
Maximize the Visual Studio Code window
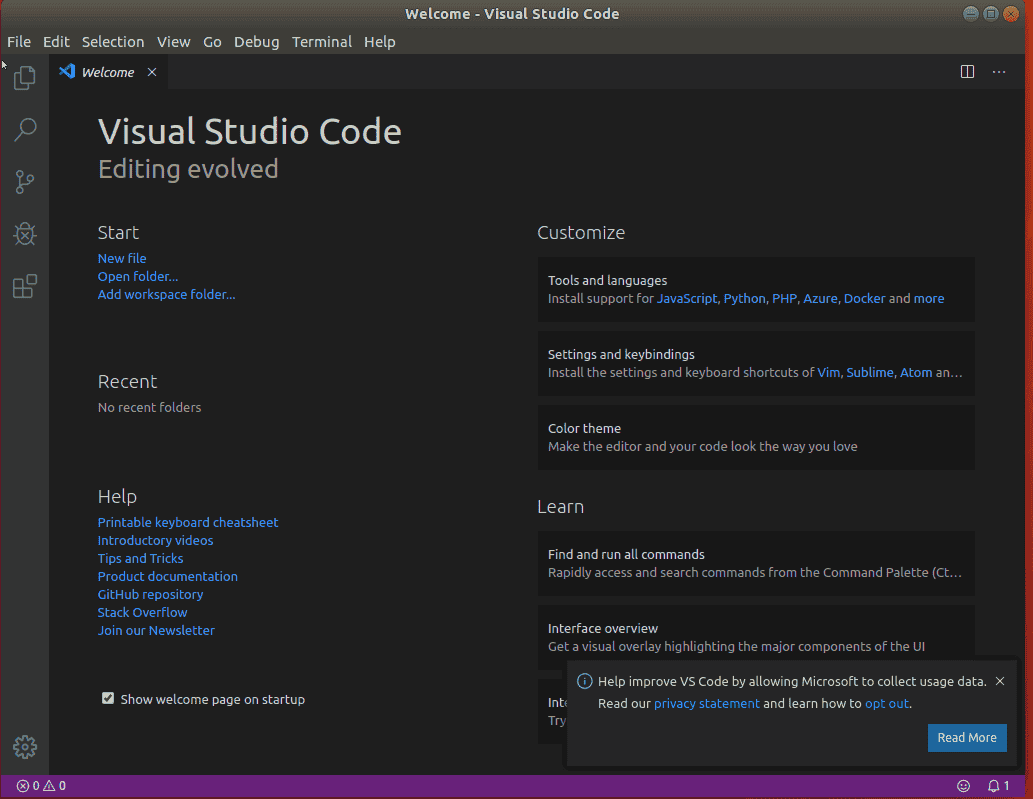[991, 14]
